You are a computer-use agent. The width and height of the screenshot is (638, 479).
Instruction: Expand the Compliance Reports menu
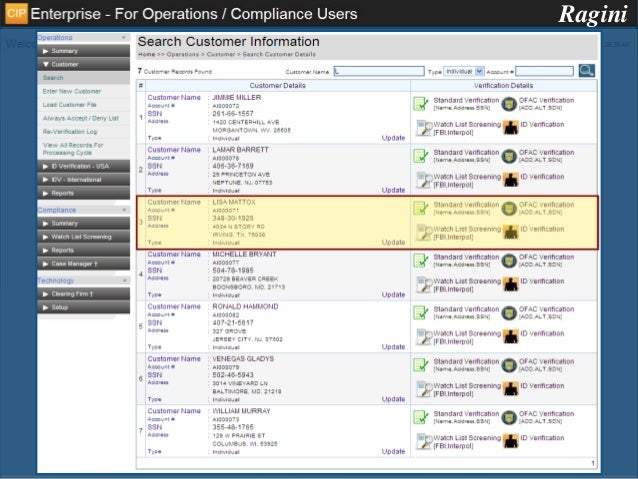83,250
